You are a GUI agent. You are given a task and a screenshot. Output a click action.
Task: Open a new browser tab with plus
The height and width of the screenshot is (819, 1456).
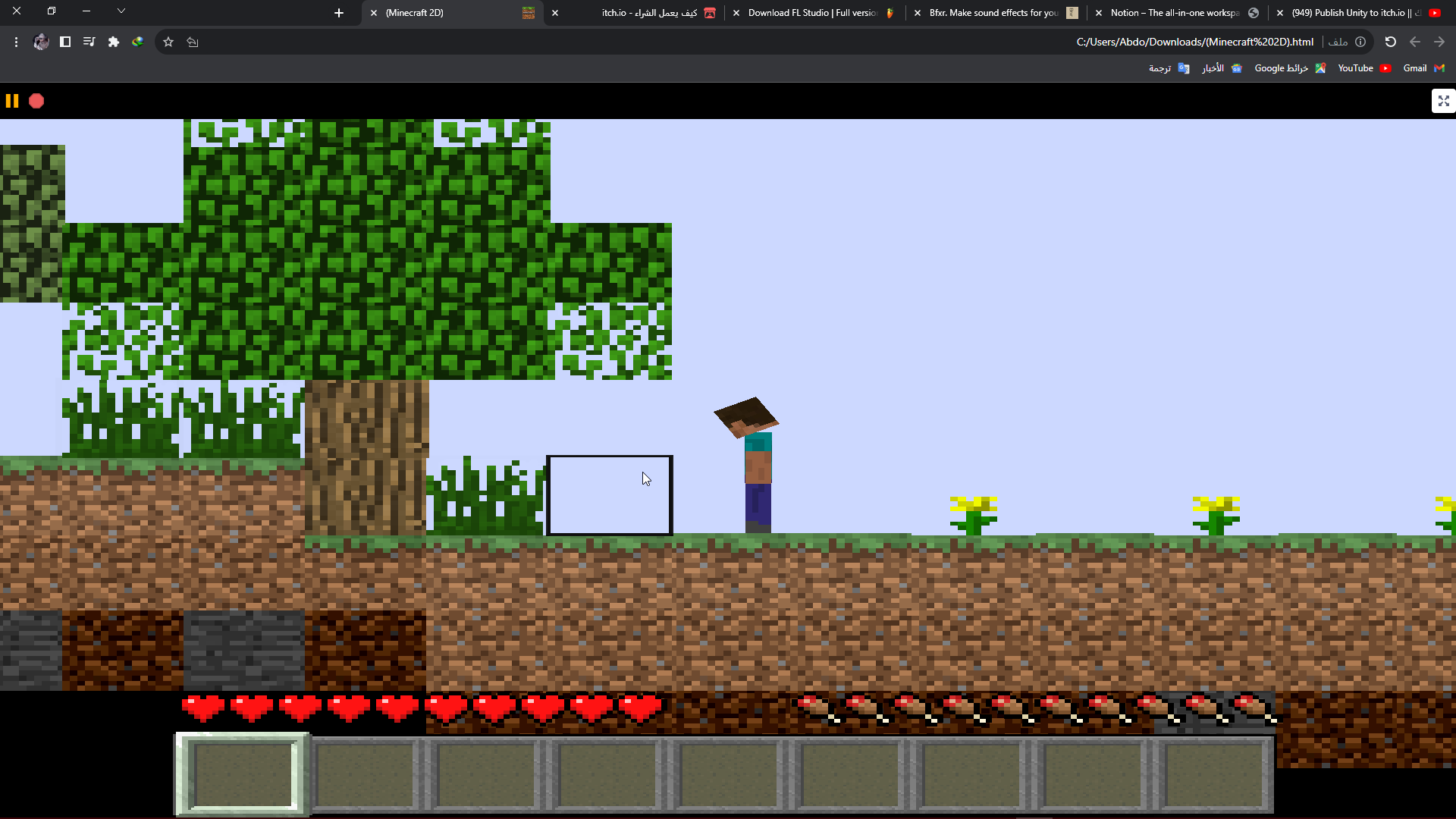tap(339, 13)
